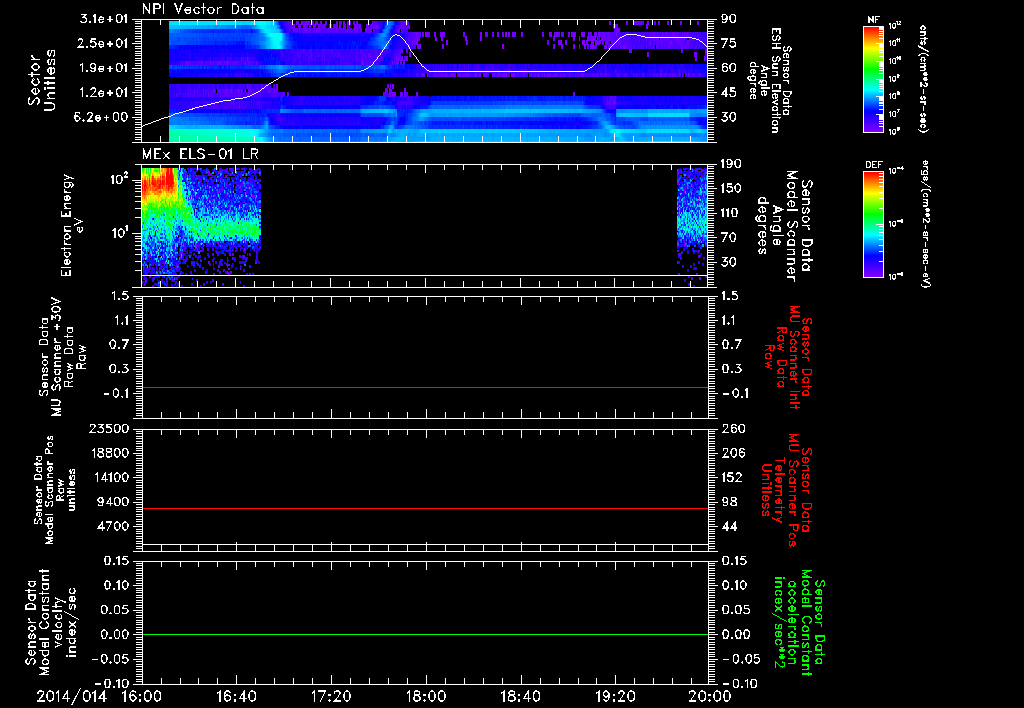
Task: Click the white sun elevation curve
Action: pyautogui.click(x=509, y=71)
